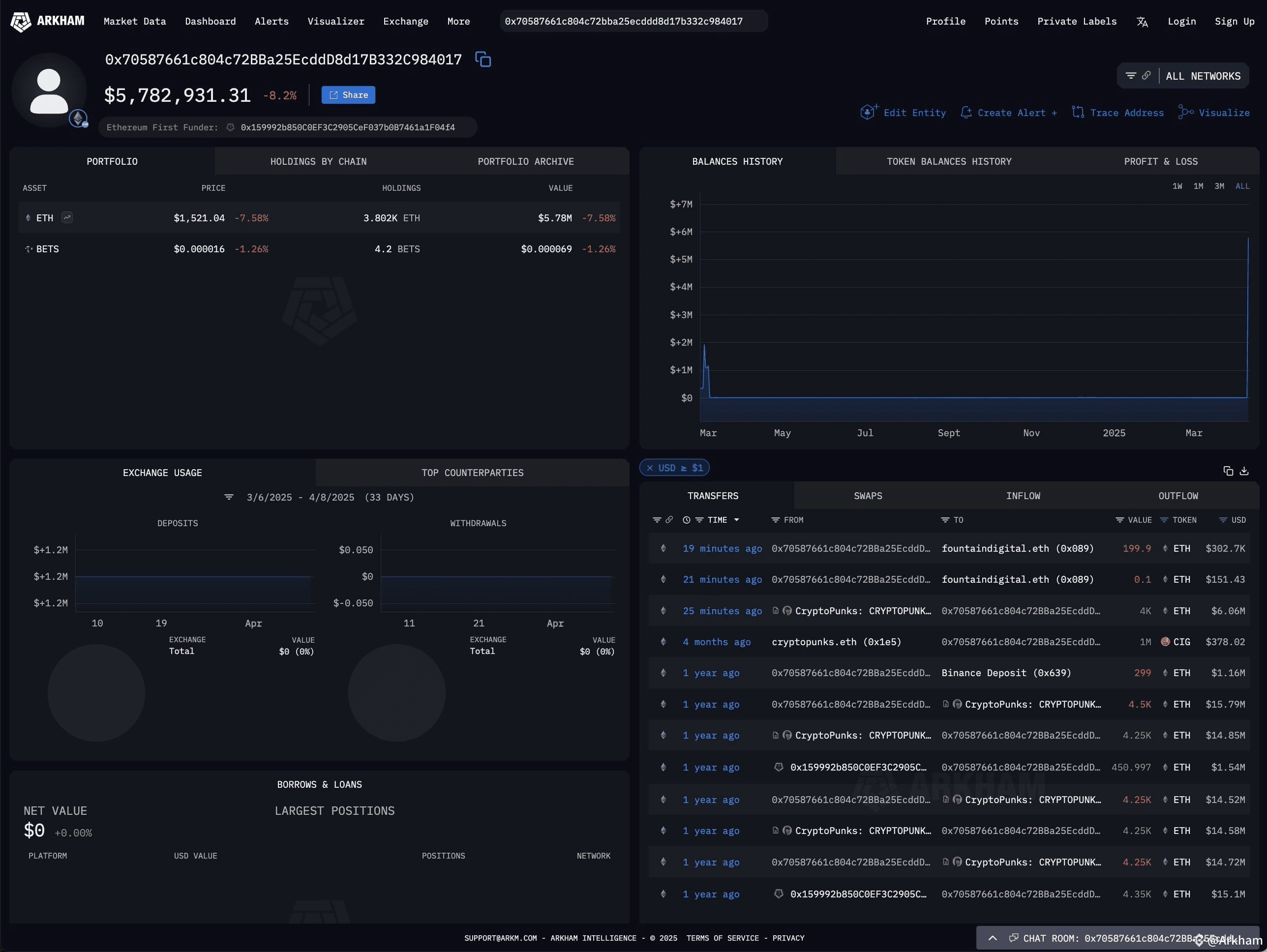The width and height of the screenshot is (1267, 952).
Task: Open the FROM column filter
Action: point(775,520)
